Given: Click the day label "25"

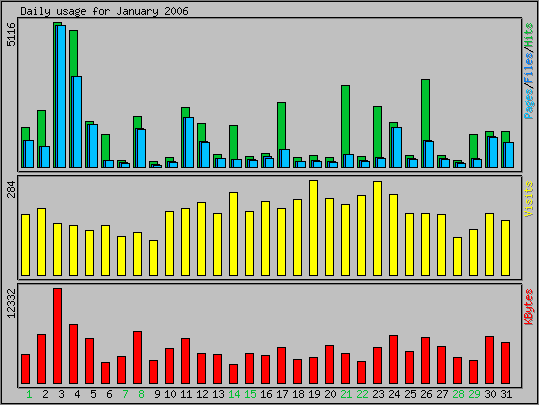Looking at the screenshot, I should click(x=410, y=394).
